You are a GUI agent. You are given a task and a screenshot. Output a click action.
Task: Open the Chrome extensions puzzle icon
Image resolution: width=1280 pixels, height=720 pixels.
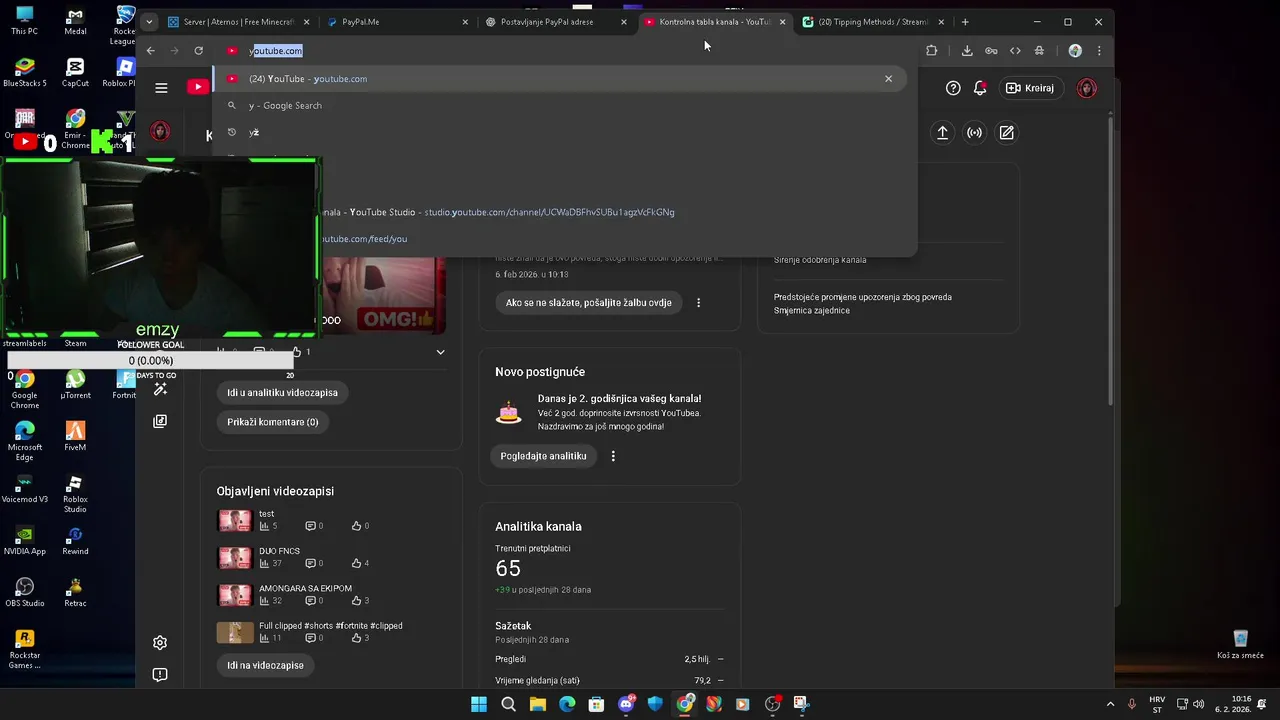932,50
